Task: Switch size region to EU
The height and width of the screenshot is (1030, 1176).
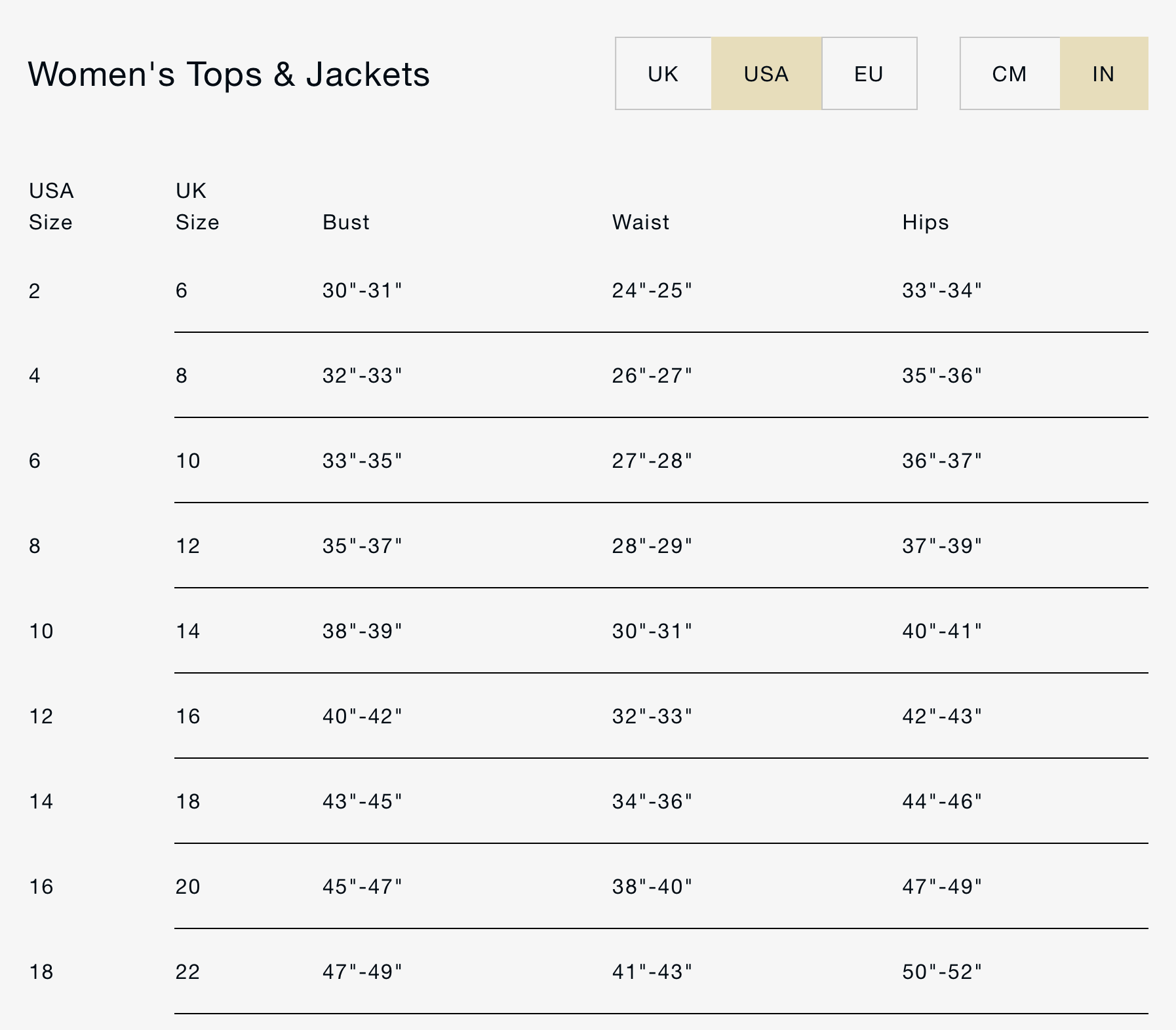Action: click(869, 73)
